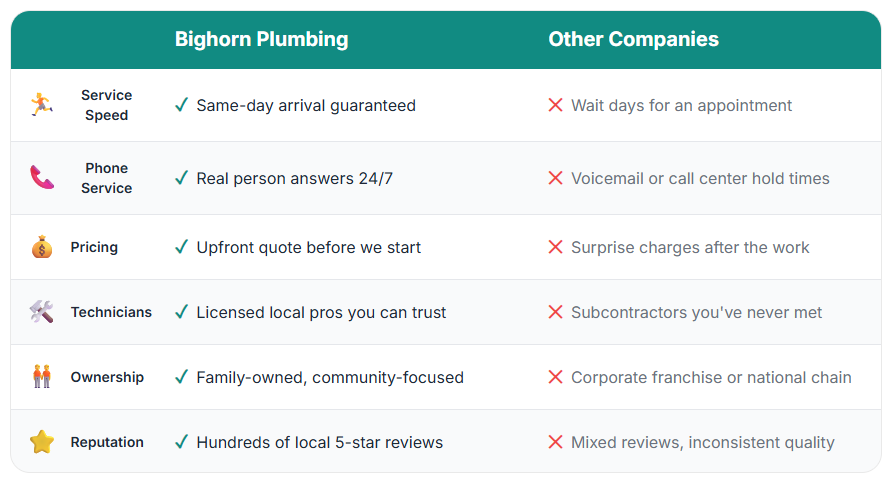
Task: Click the red X beside Wait days
Action: (x=555, y=105)
